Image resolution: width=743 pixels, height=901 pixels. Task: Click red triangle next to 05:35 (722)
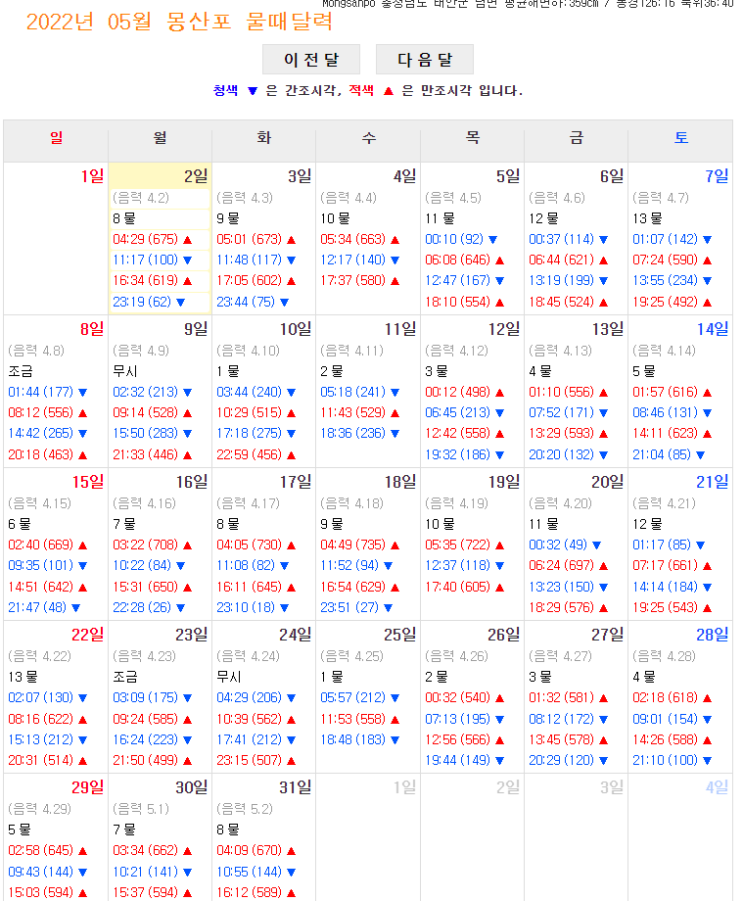click(499, 545)
